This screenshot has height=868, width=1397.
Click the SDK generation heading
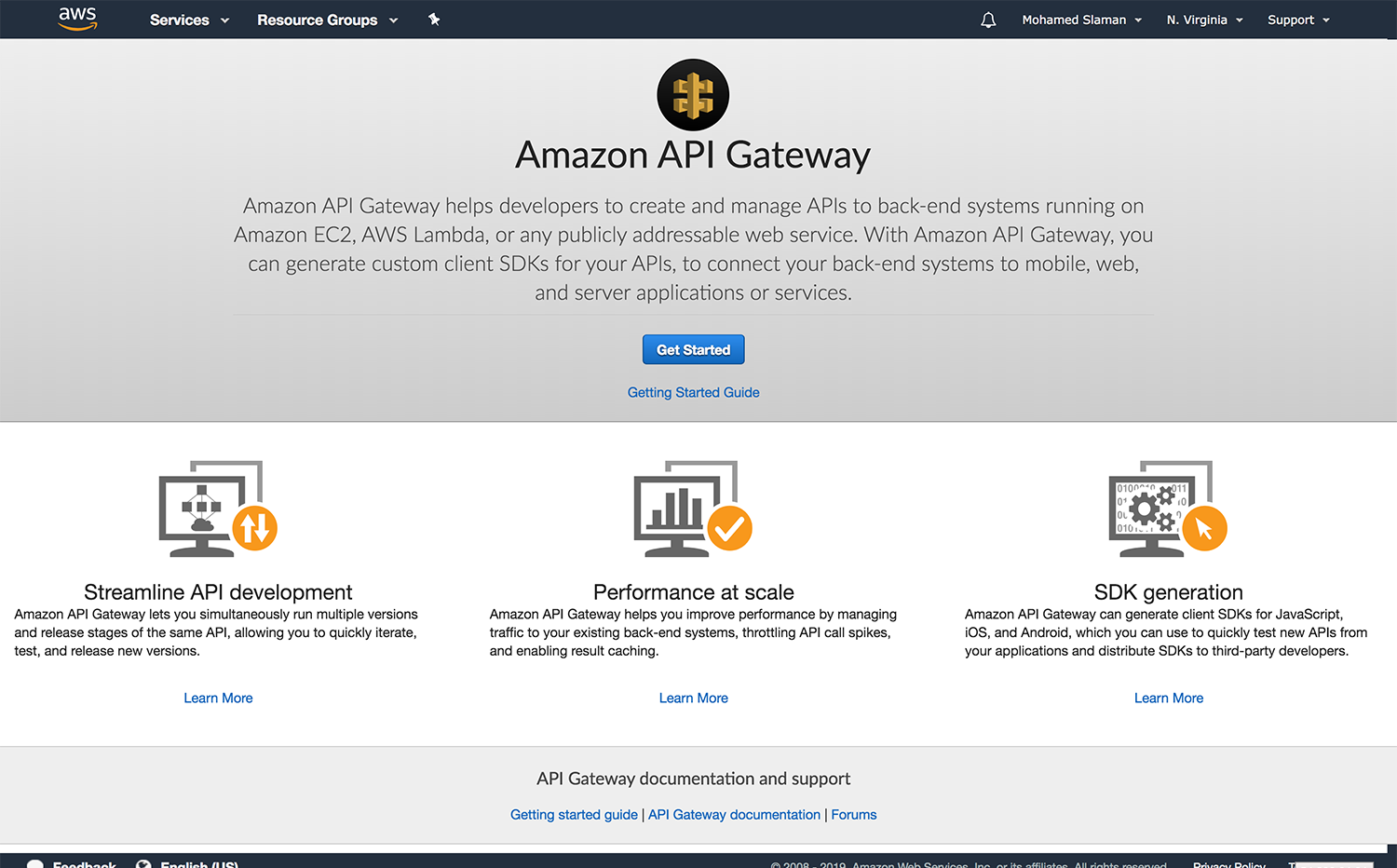click(x=1168, y=592)
